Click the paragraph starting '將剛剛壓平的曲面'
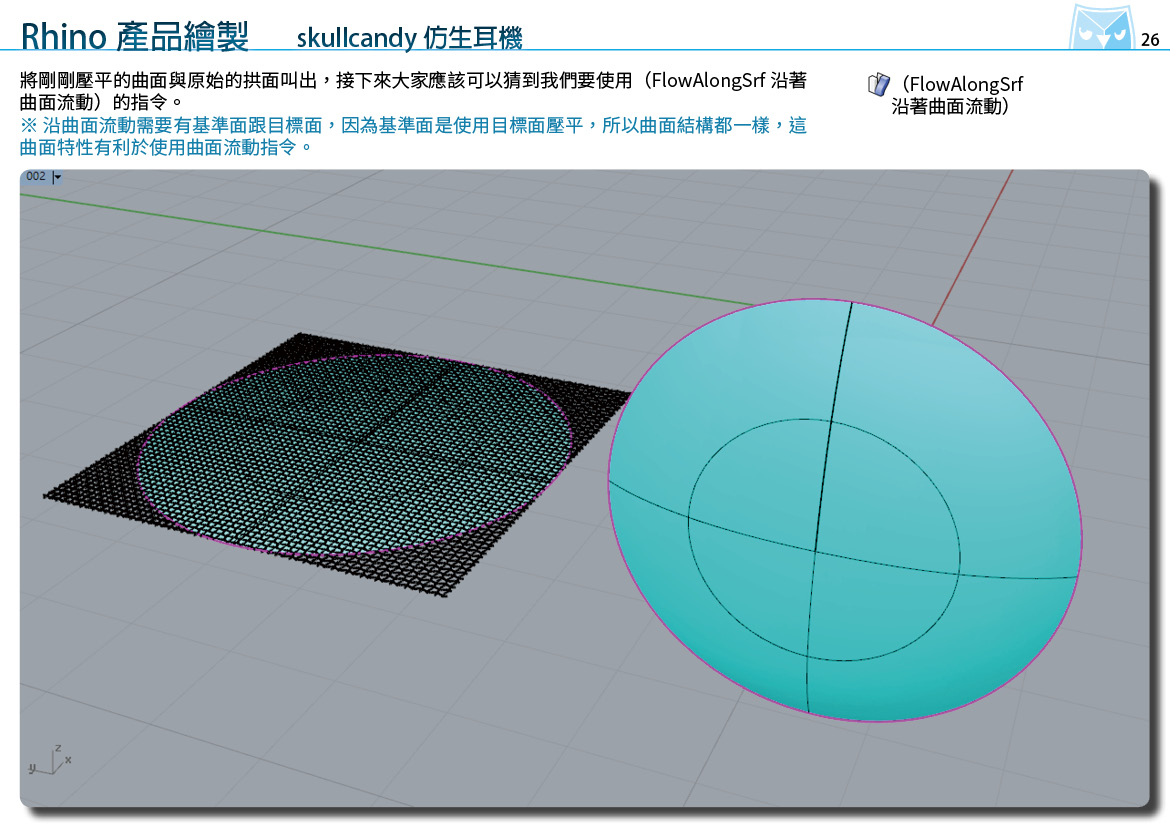The height and width of the screenshot is (827, 1170). (413, 90)
